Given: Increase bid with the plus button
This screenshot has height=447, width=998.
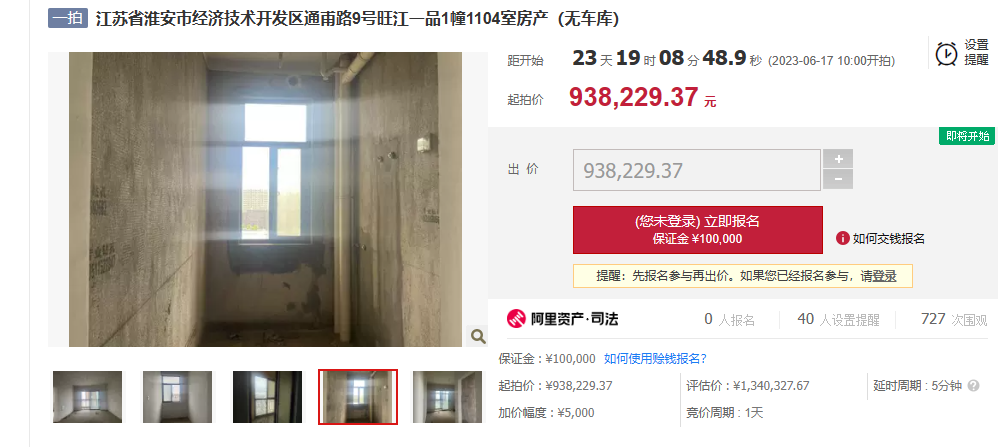Looking at the screenshot, I should click(x=838, y=159).
